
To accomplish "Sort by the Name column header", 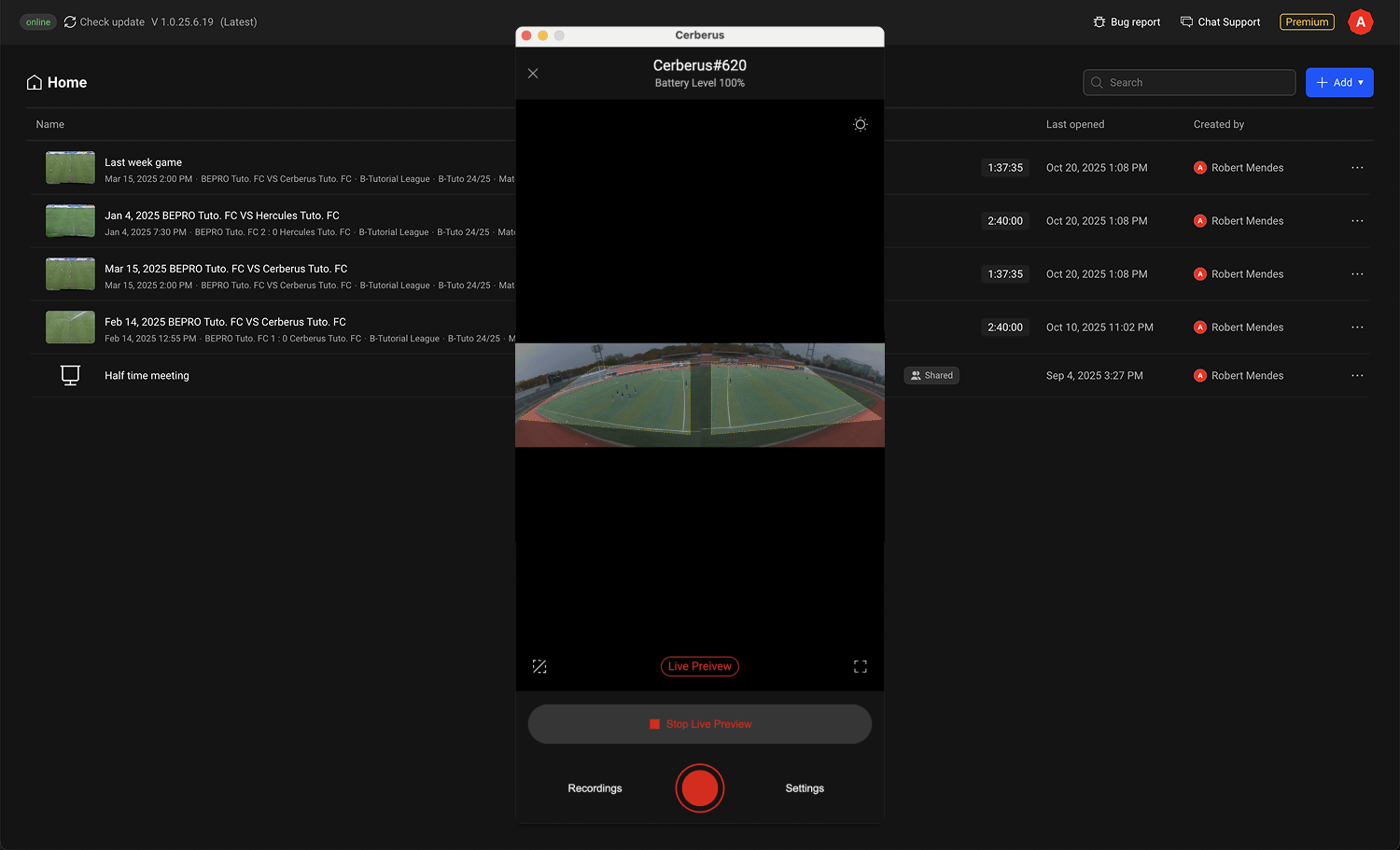I will (50, 124).
